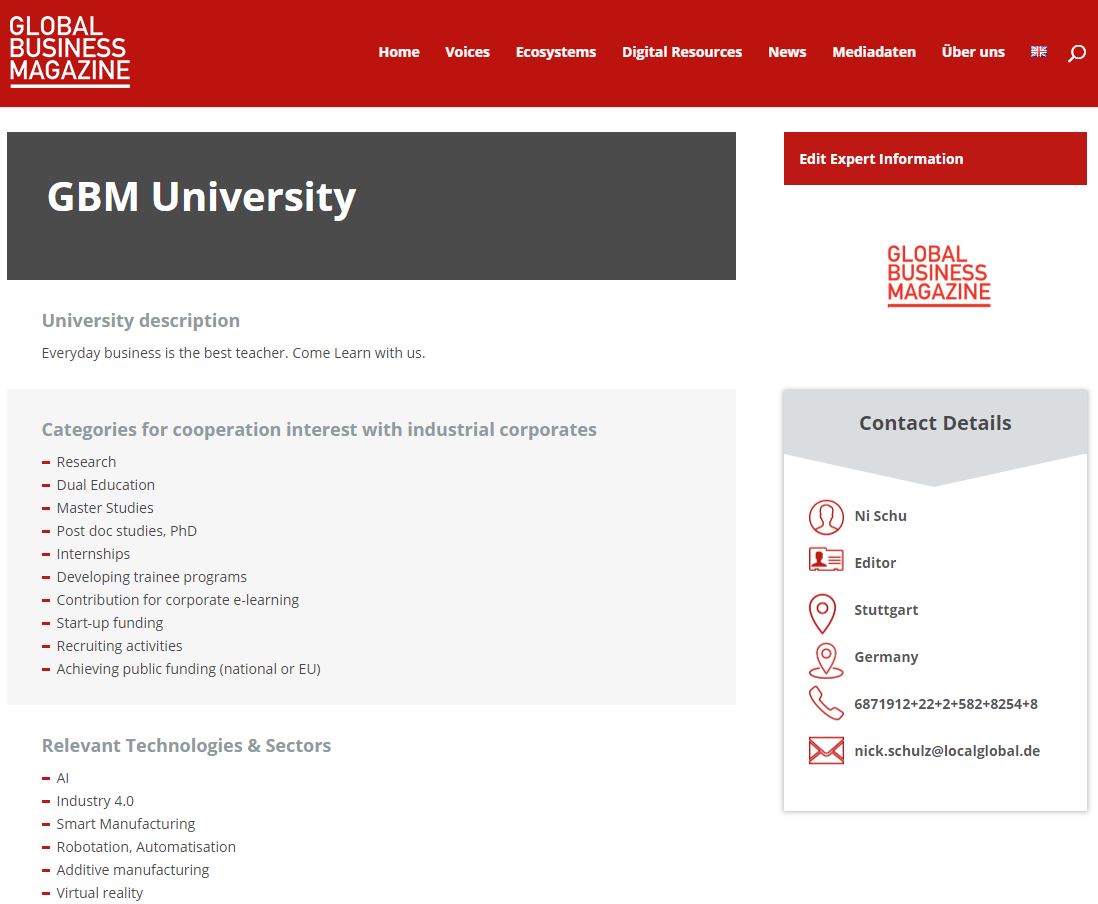The height and width of the screenshot is (904, 1098).
Task: Select Developing trainee programs item
Action: tap(151, 577)
